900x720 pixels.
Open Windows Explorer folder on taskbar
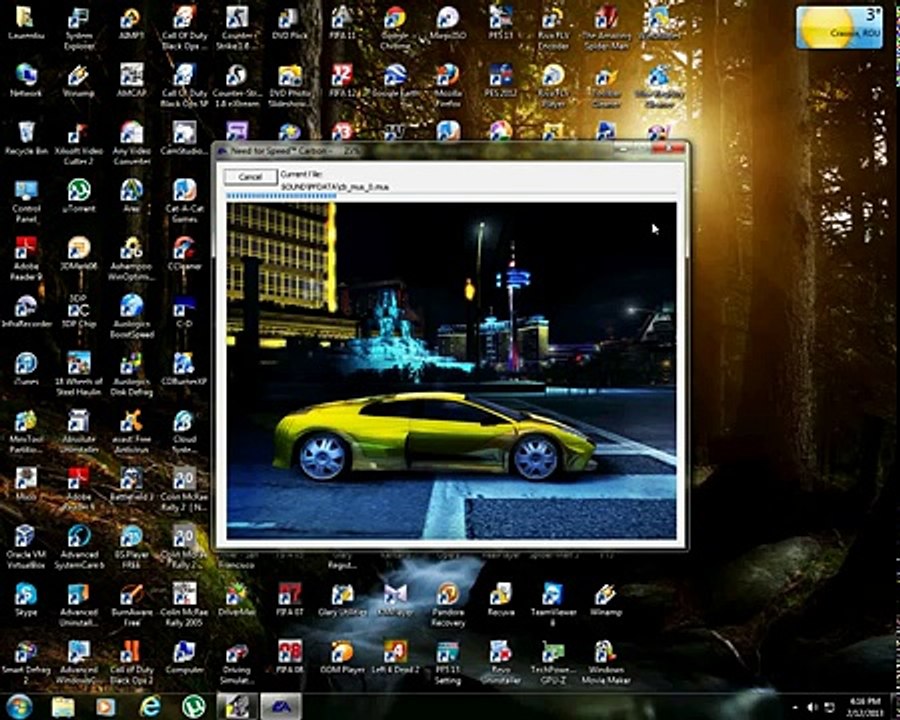tap(63, 707)
